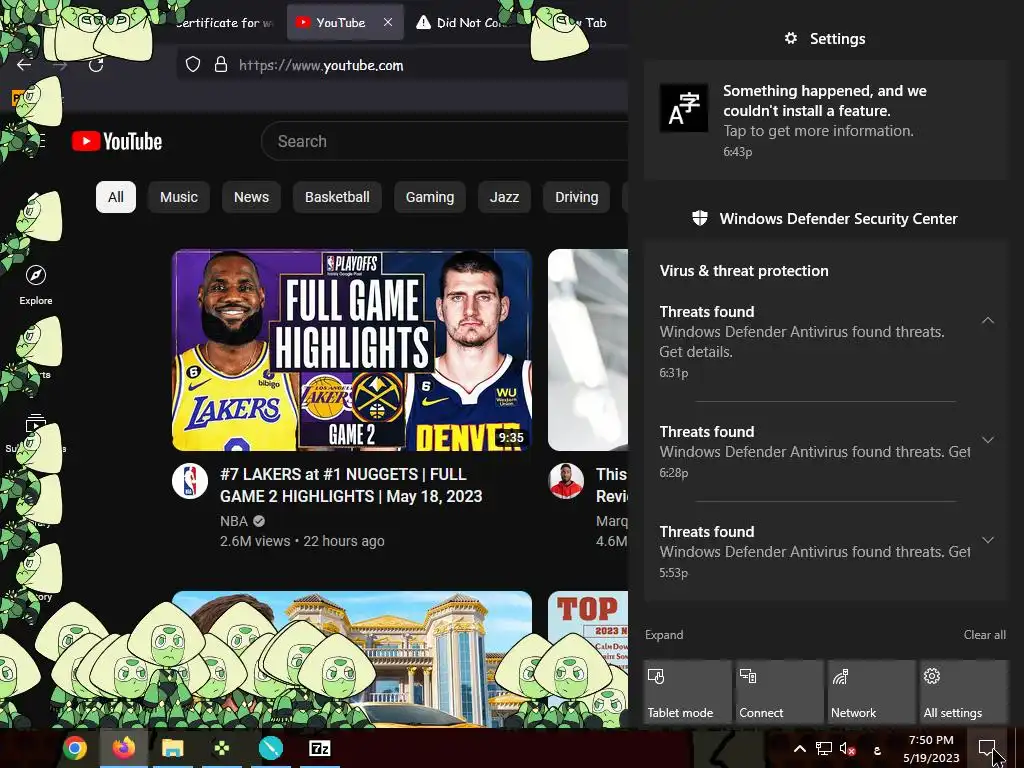Screen dimensions: 1024x768
Task: Click Windows Defender Security Center header
Action: point(839,219)
